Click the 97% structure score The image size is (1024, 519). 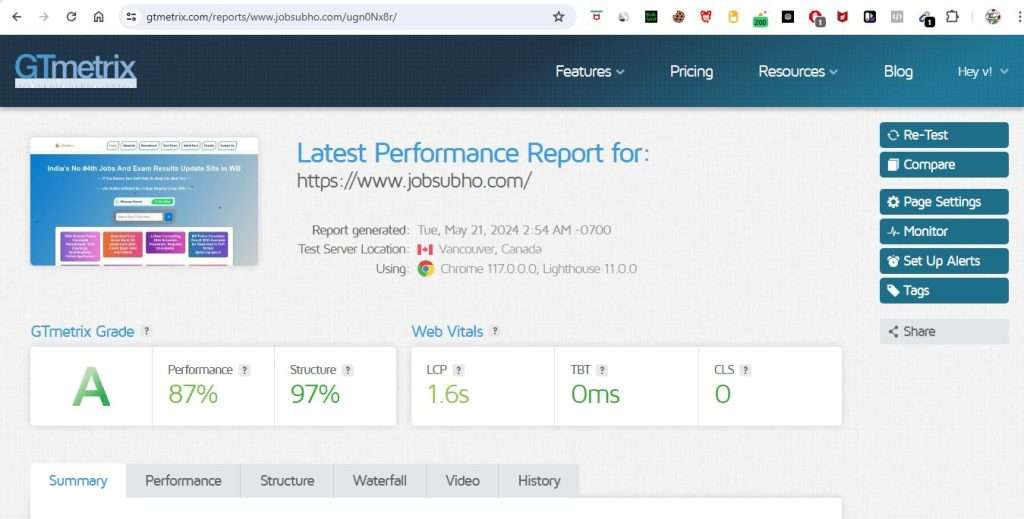pos(315,394)
